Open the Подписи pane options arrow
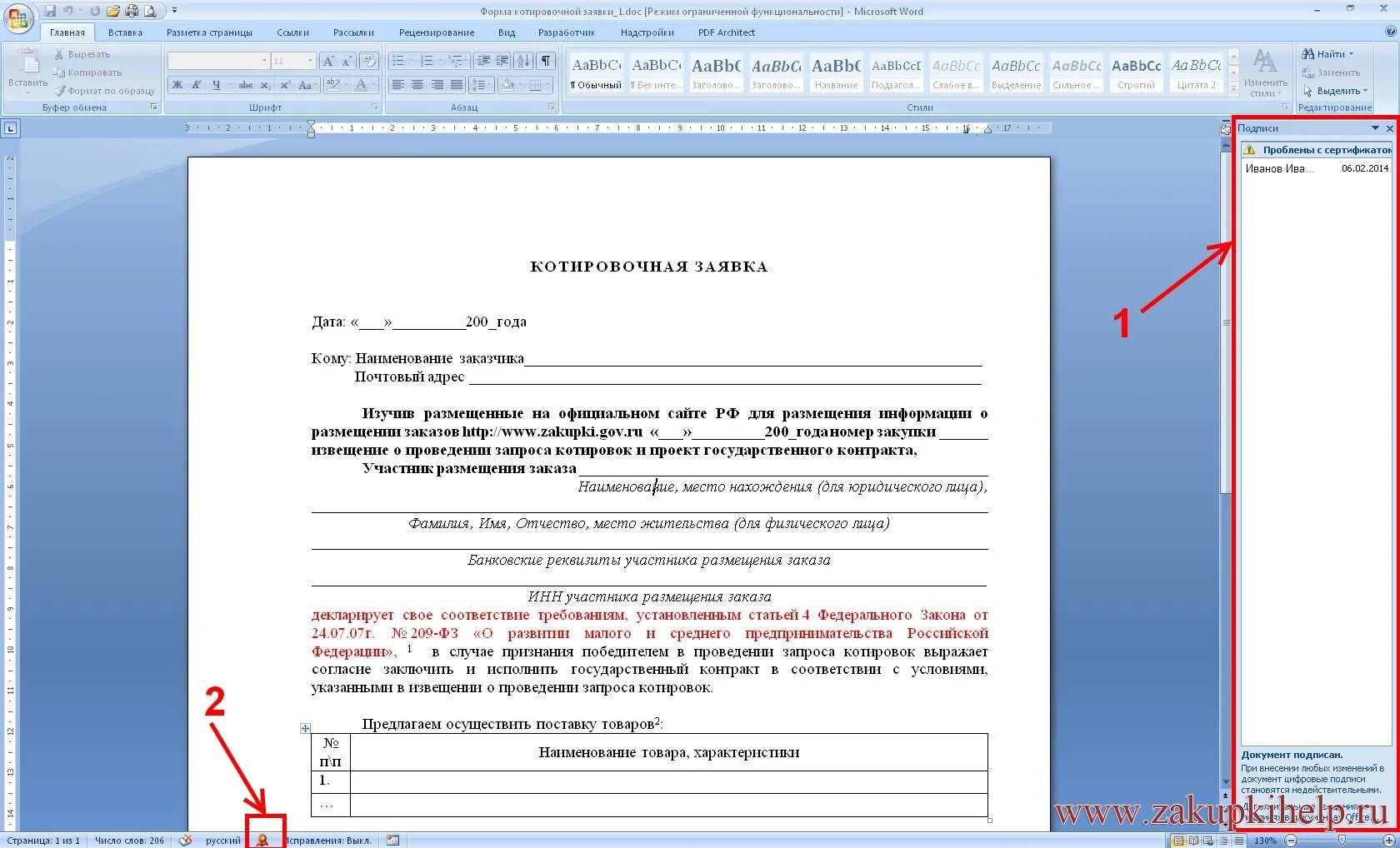The image size is (1400, 848). (1375, 128)
